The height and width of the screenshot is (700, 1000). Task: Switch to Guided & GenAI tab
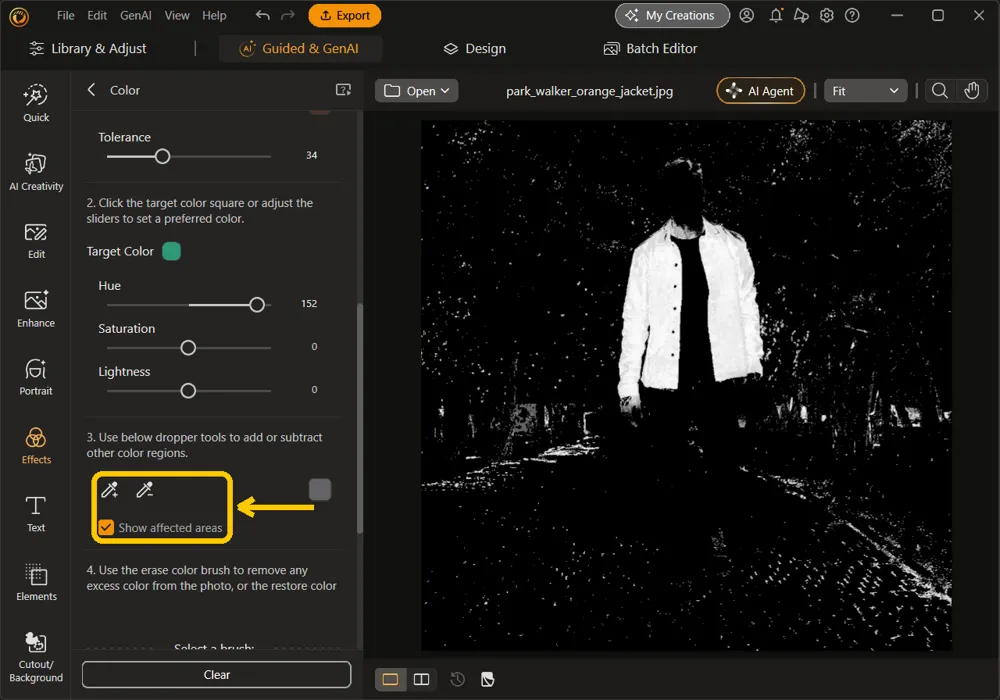tap(300, 48)
